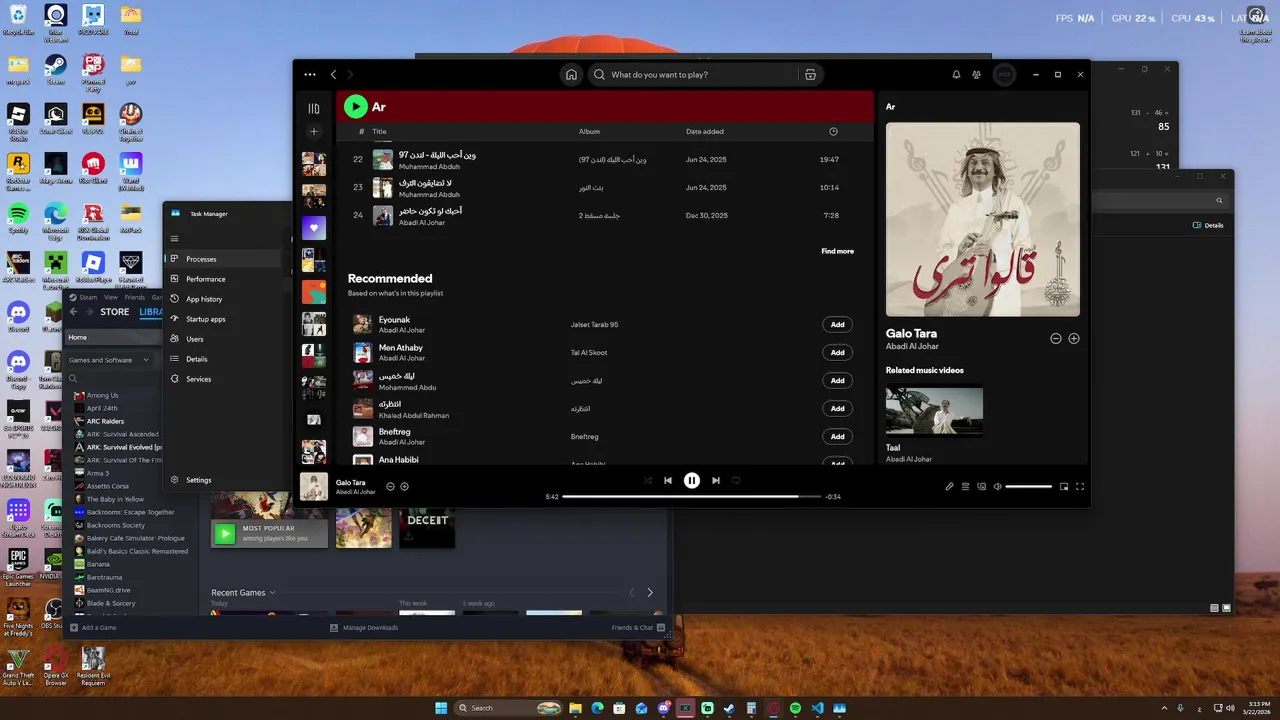Toggle lyrics microphone icon

tap(950, 486)
